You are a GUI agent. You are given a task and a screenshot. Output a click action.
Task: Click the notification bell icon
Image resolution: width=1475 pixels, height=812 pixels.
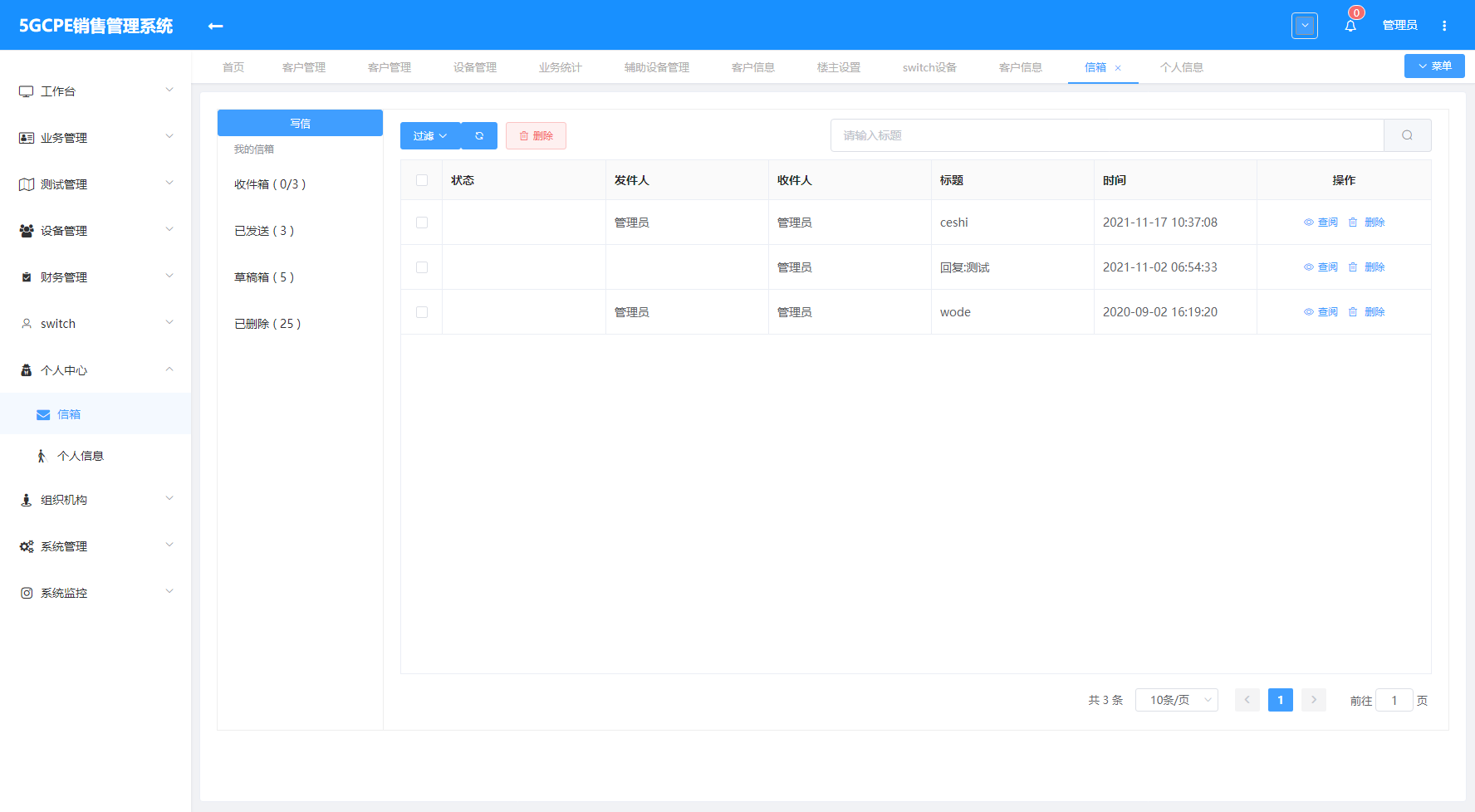tap(1350, 25)
